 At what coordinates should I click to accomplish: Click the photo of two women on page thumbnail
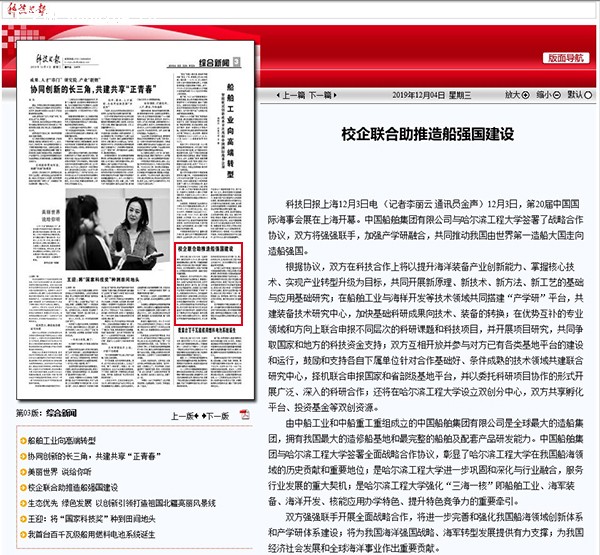coord(118,229)
